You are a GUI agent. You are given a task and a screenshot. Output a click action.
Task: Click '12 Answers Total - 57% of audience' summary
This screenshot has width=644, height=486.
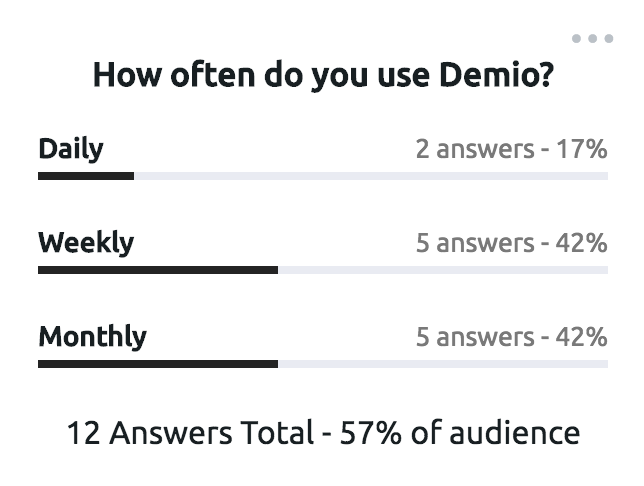(x=323, y=433)
